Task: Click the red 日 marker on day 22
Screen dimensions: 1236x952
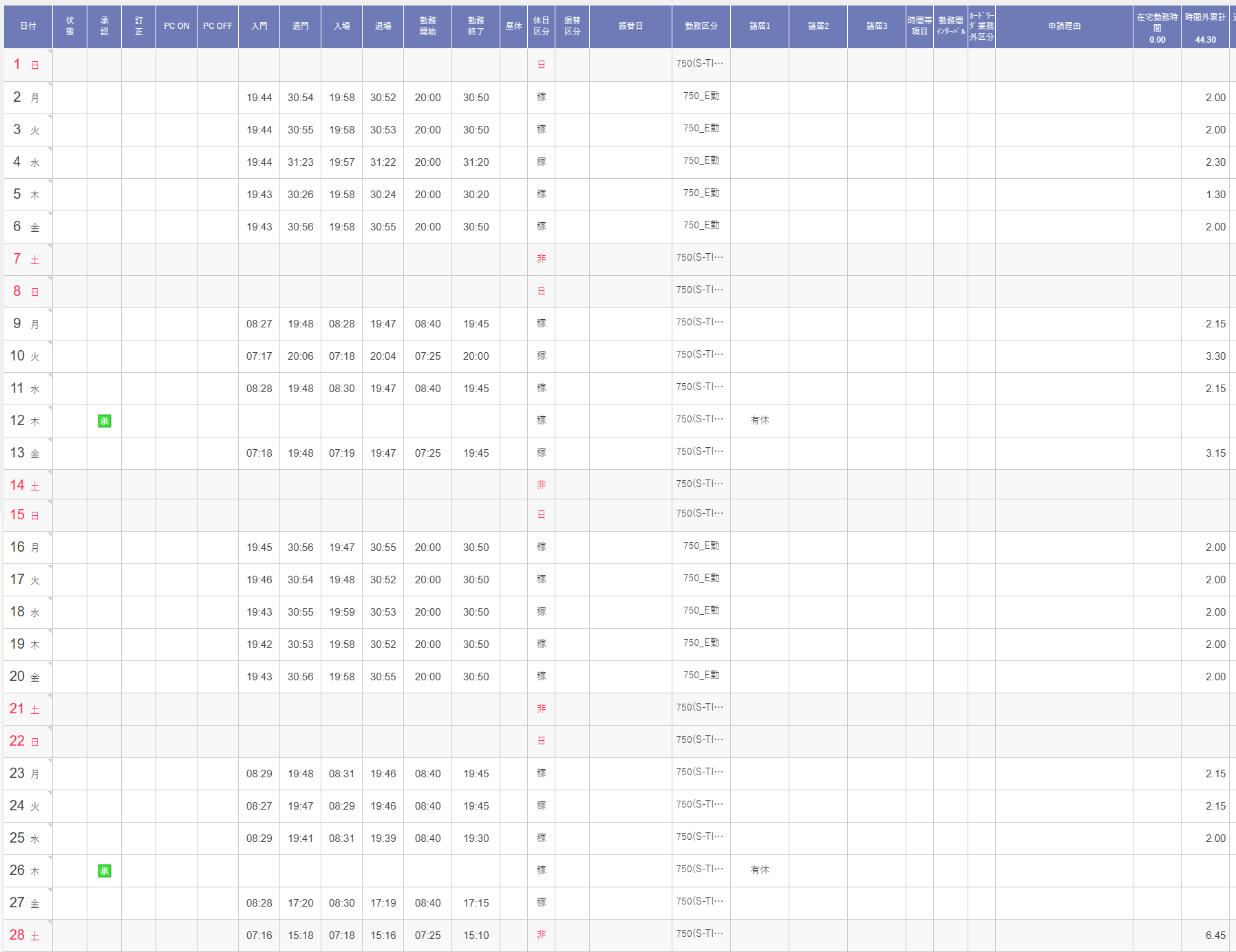Action: pyautogui.click(x=542, y=741)
